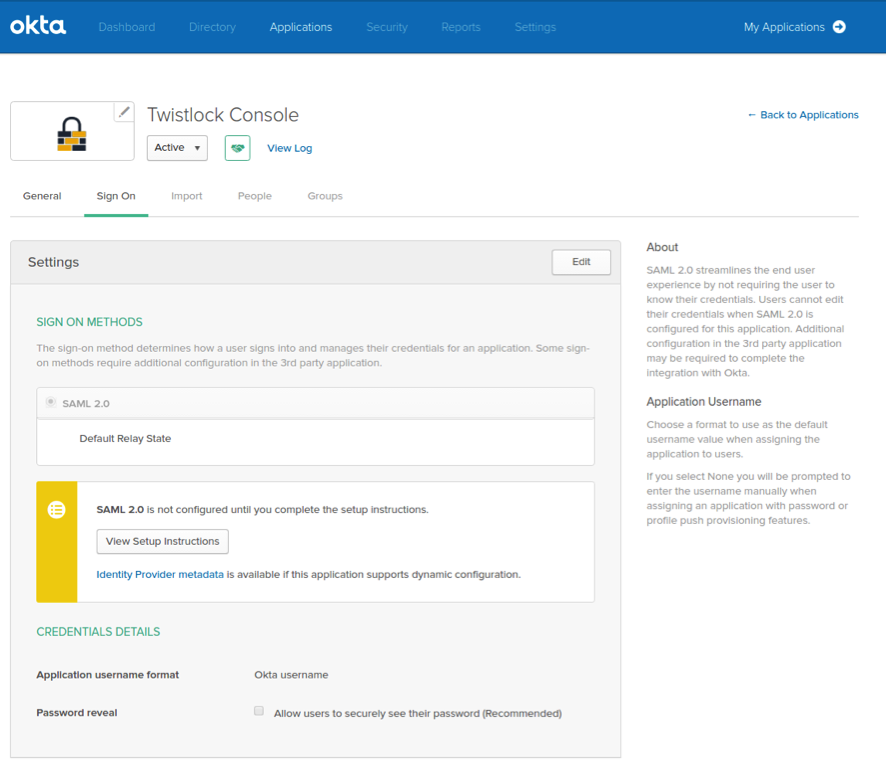
Task: Click the Settings panel heading
Action: (x=54, y=262)
